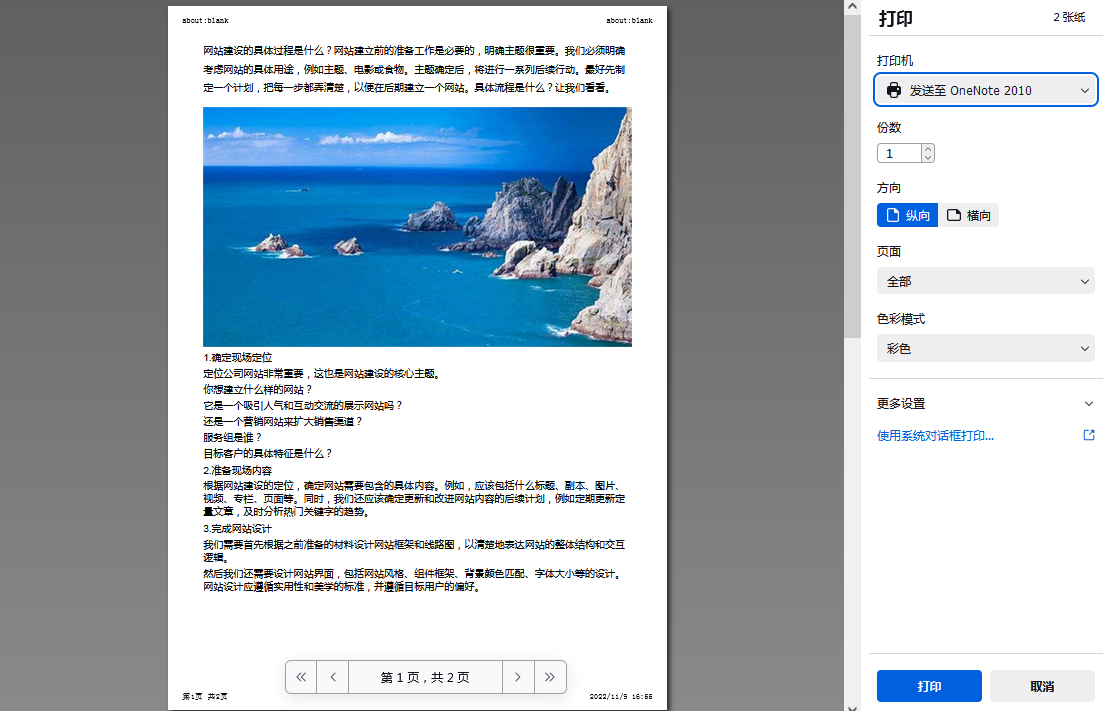Select 纵向 portrait orientation
Image resolution: width=1107 pixels, height=711 pixels.
[x=907, y=215]
